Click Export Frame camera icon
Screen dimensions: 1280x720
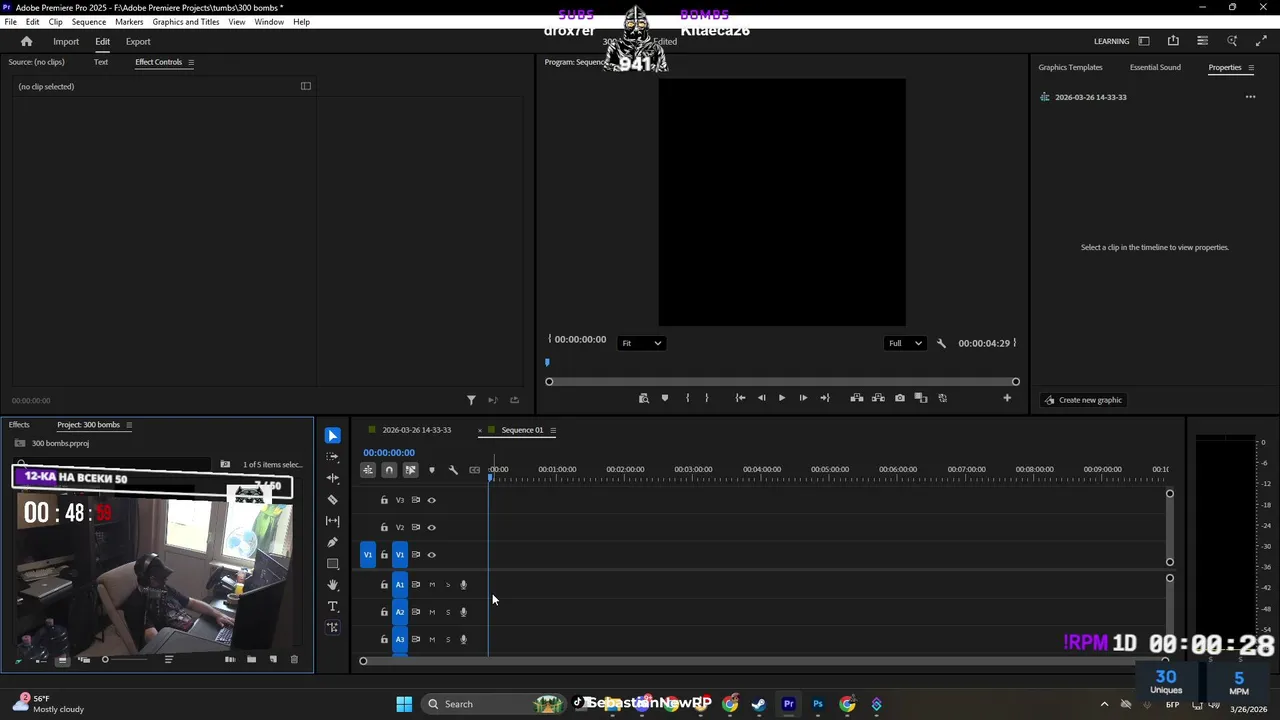click(x=900, y=398)
